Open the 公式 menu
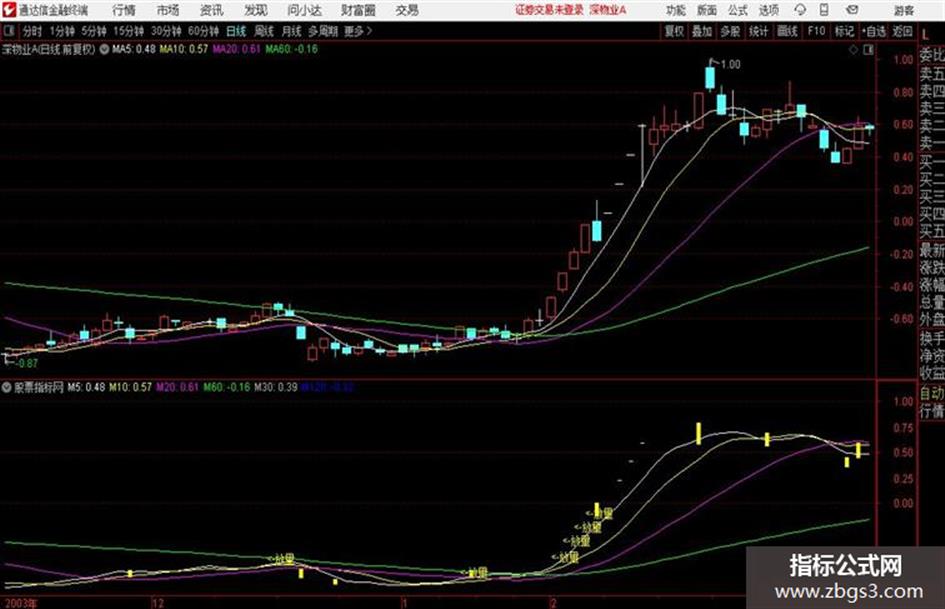Screen dimensions: 945x609 pos(738,10)
